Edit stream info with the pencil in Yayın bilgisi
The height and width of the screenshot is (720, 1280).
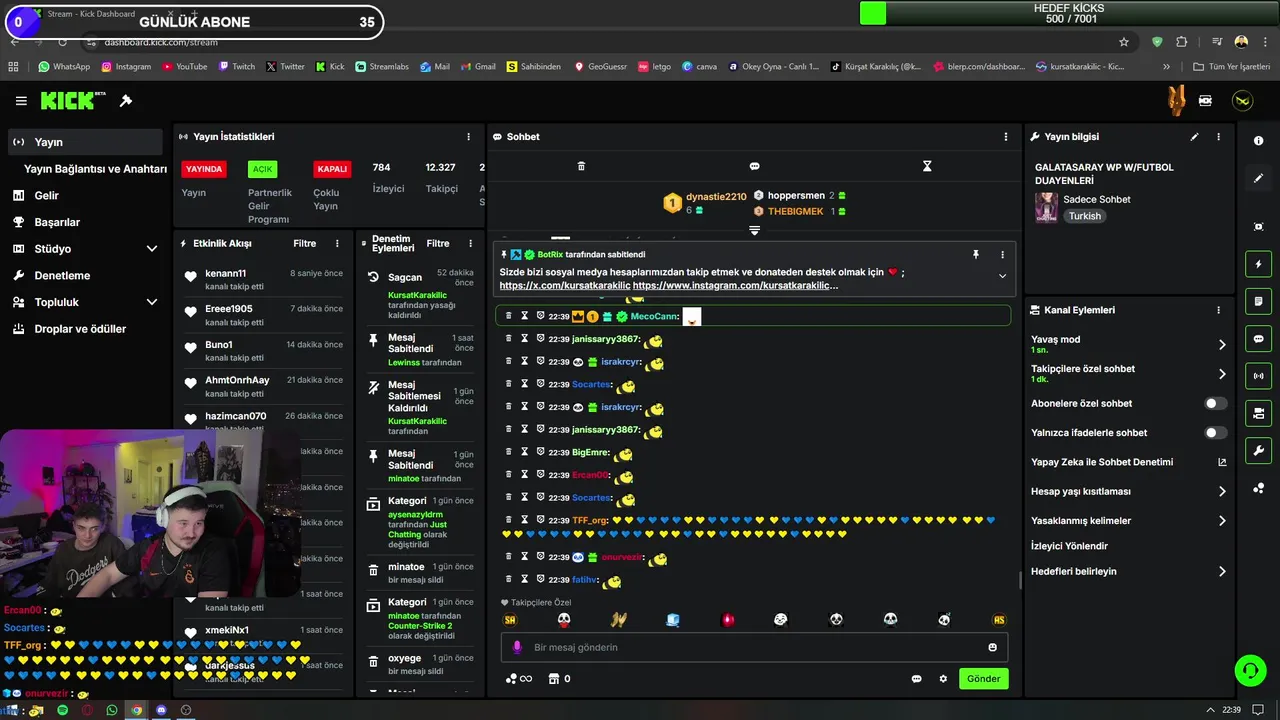pyautogui.click(x=1194, y=137)
